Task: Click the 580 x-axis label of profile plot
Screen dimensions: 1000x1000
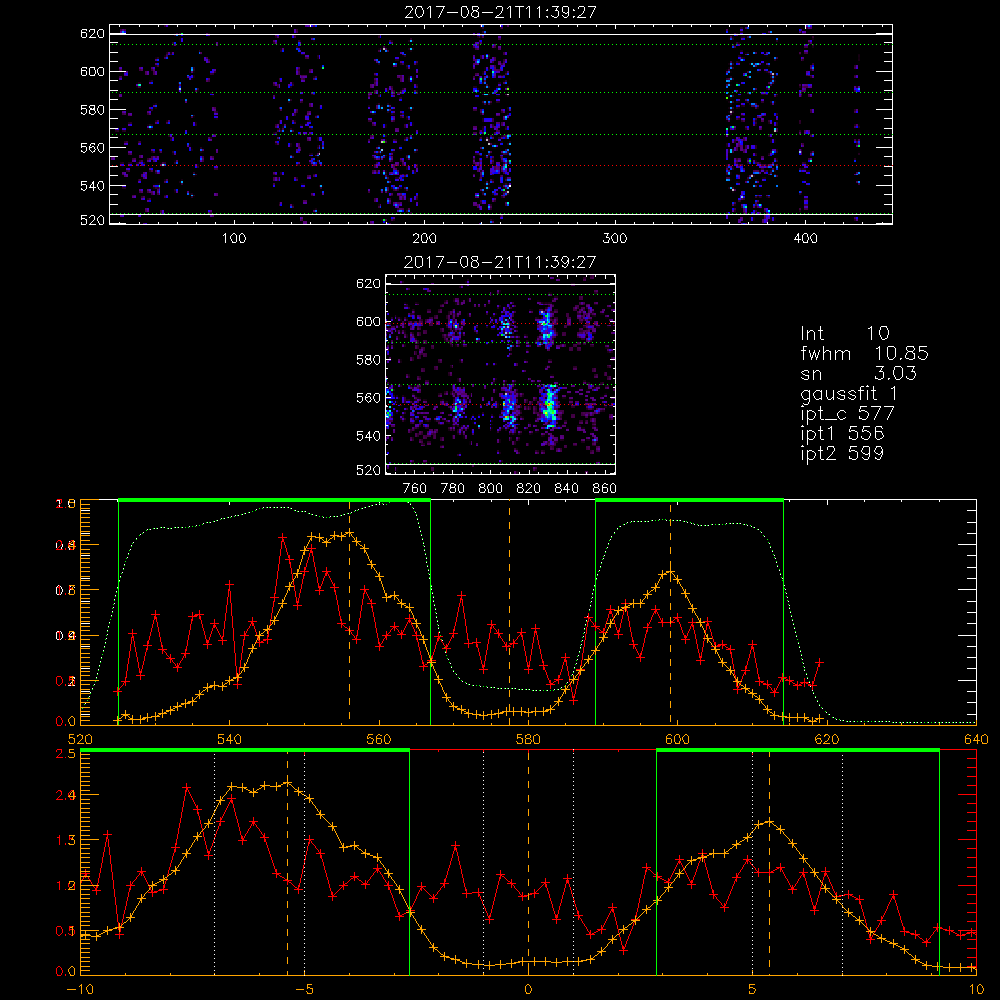Action: coord(528,739)
